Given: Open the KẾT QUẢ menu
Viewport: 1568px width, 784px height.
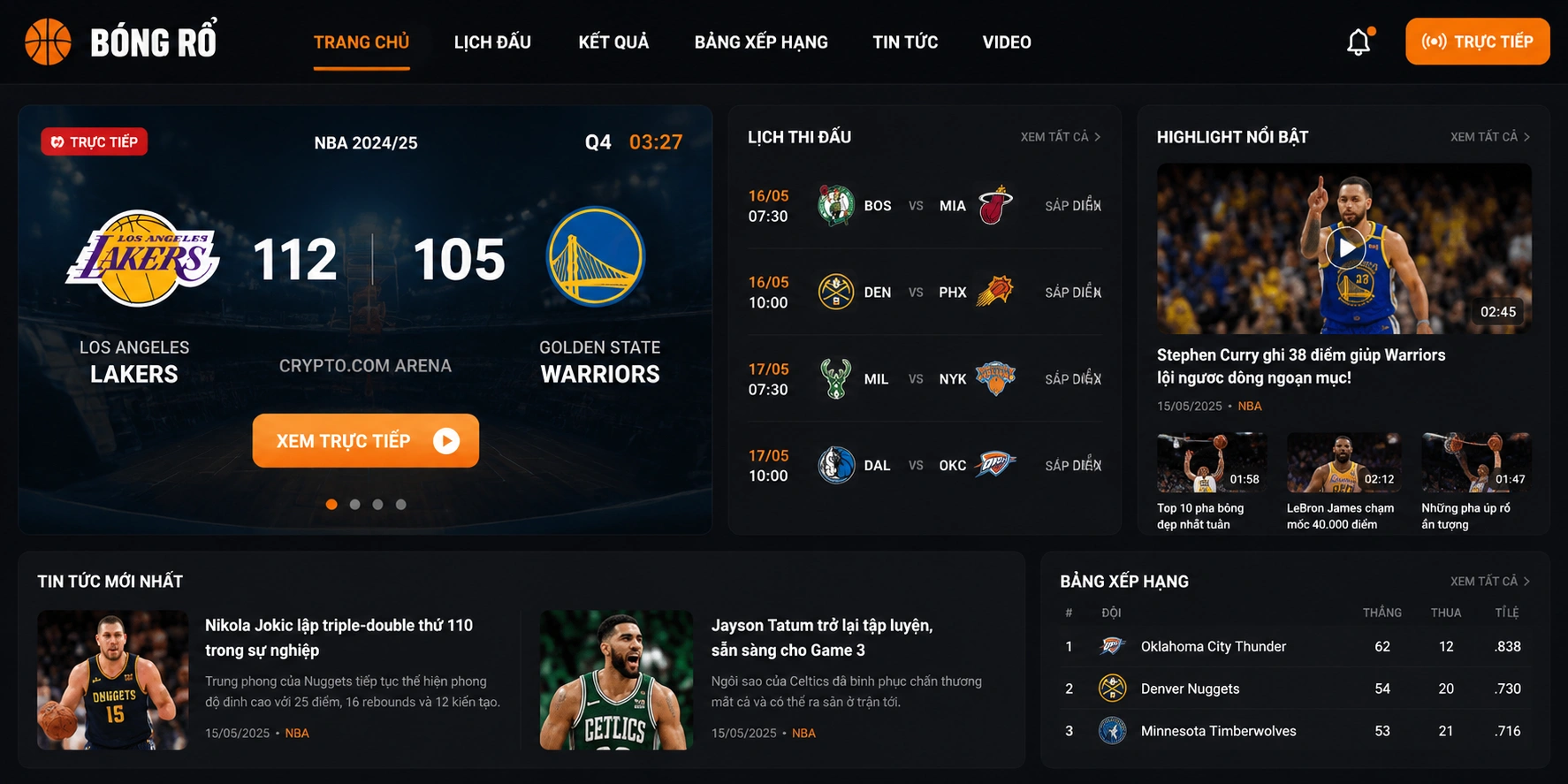Looking at the screenshot, I should (613, 42).
